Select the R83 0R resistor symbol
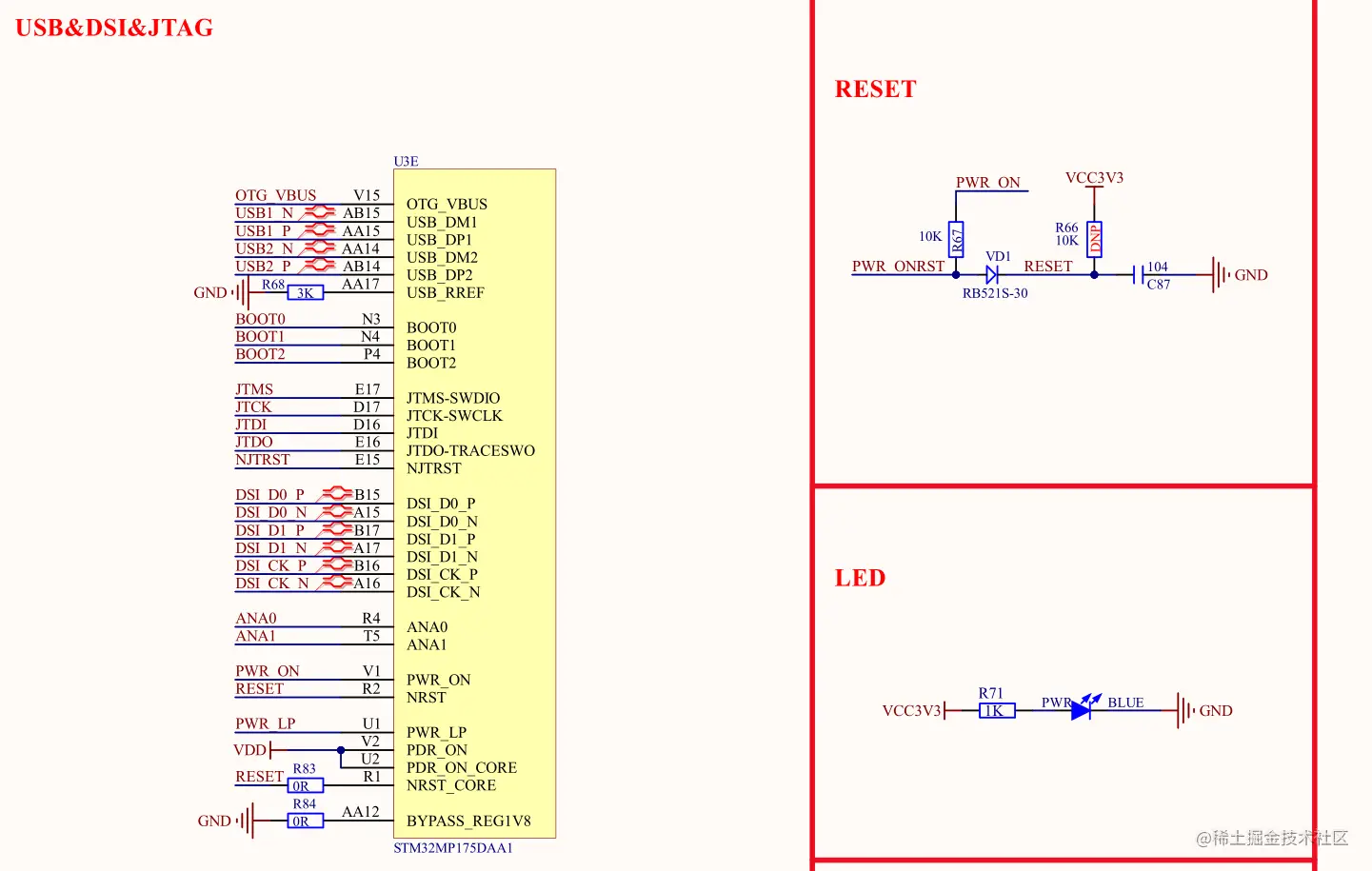The width and height of the screenshot is (1372, 871). point(306,785)
